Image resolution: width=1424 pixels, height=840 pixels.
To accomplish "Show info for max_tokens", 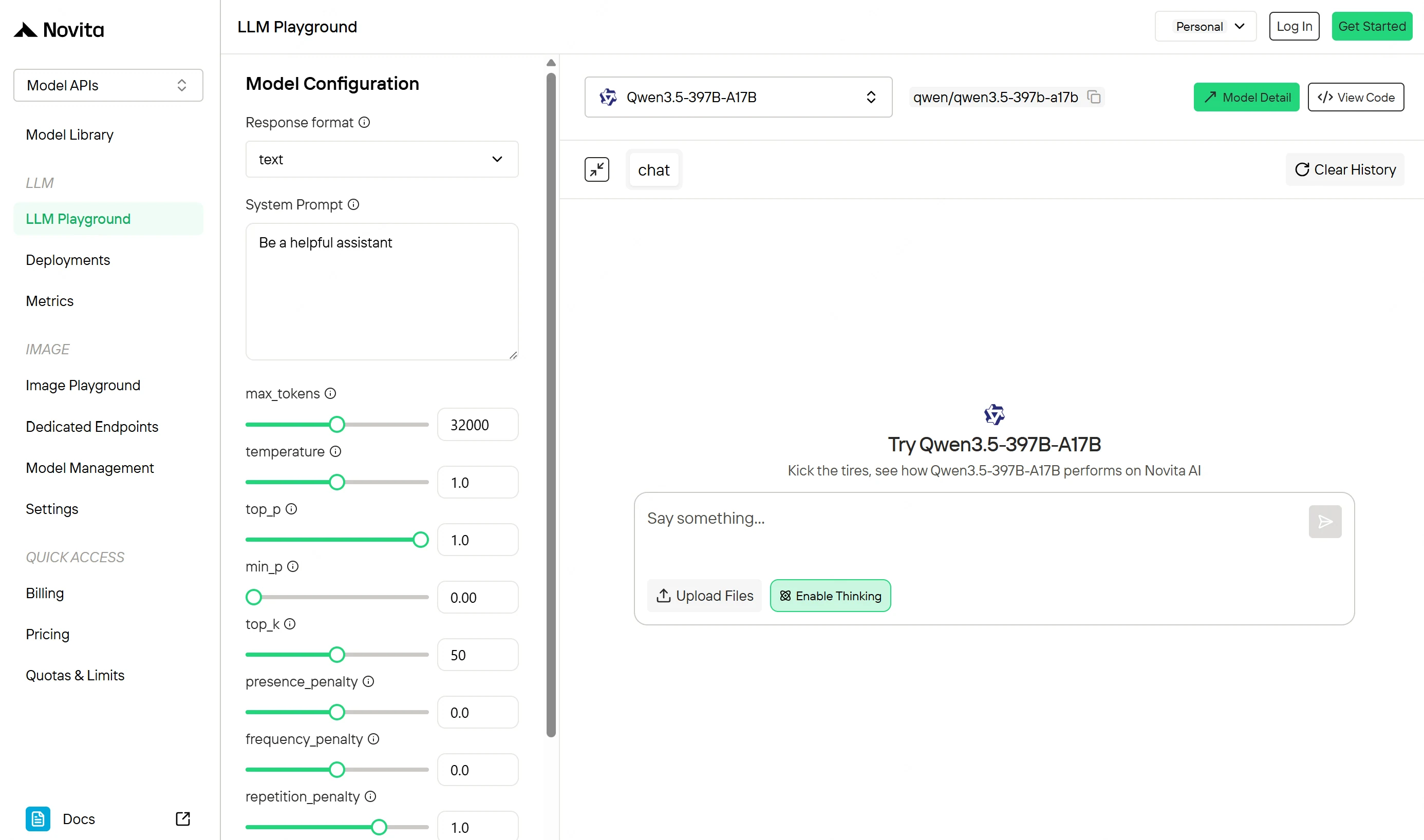I will pos(331,393).
